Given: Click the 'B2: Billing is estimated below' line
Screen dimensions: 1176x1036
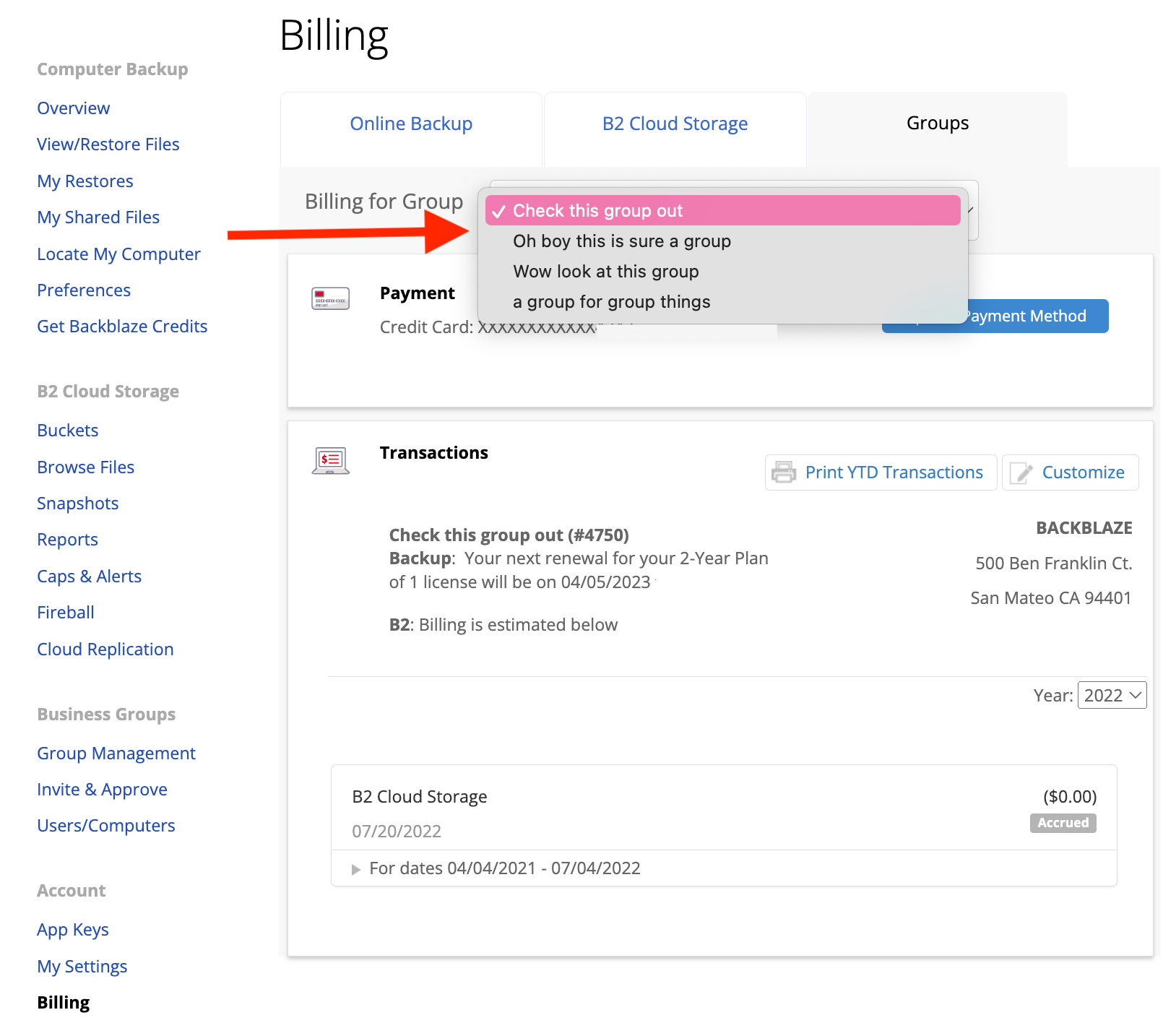Looking at the screenshot, I should point(503,625).
